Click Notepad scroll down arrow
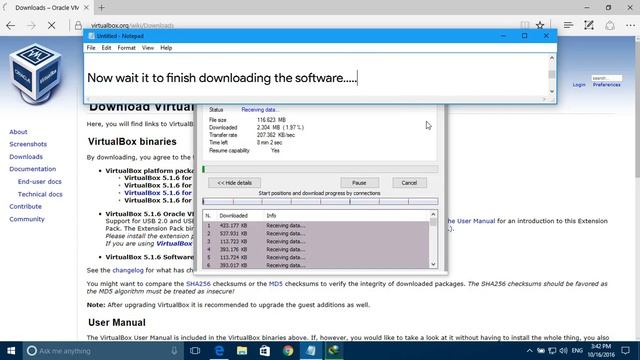640x360 pixels. tap(552, 91)
